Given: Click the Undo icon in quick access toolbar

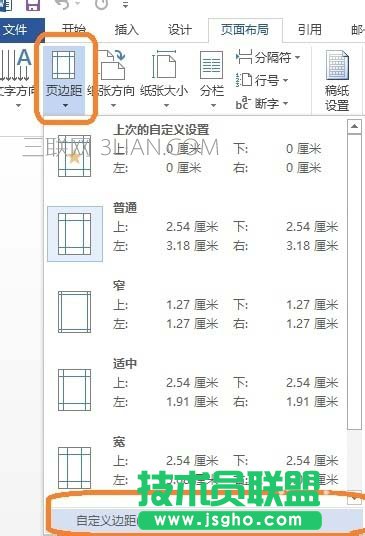Looking at the screenshot, I should click(63, 4).
